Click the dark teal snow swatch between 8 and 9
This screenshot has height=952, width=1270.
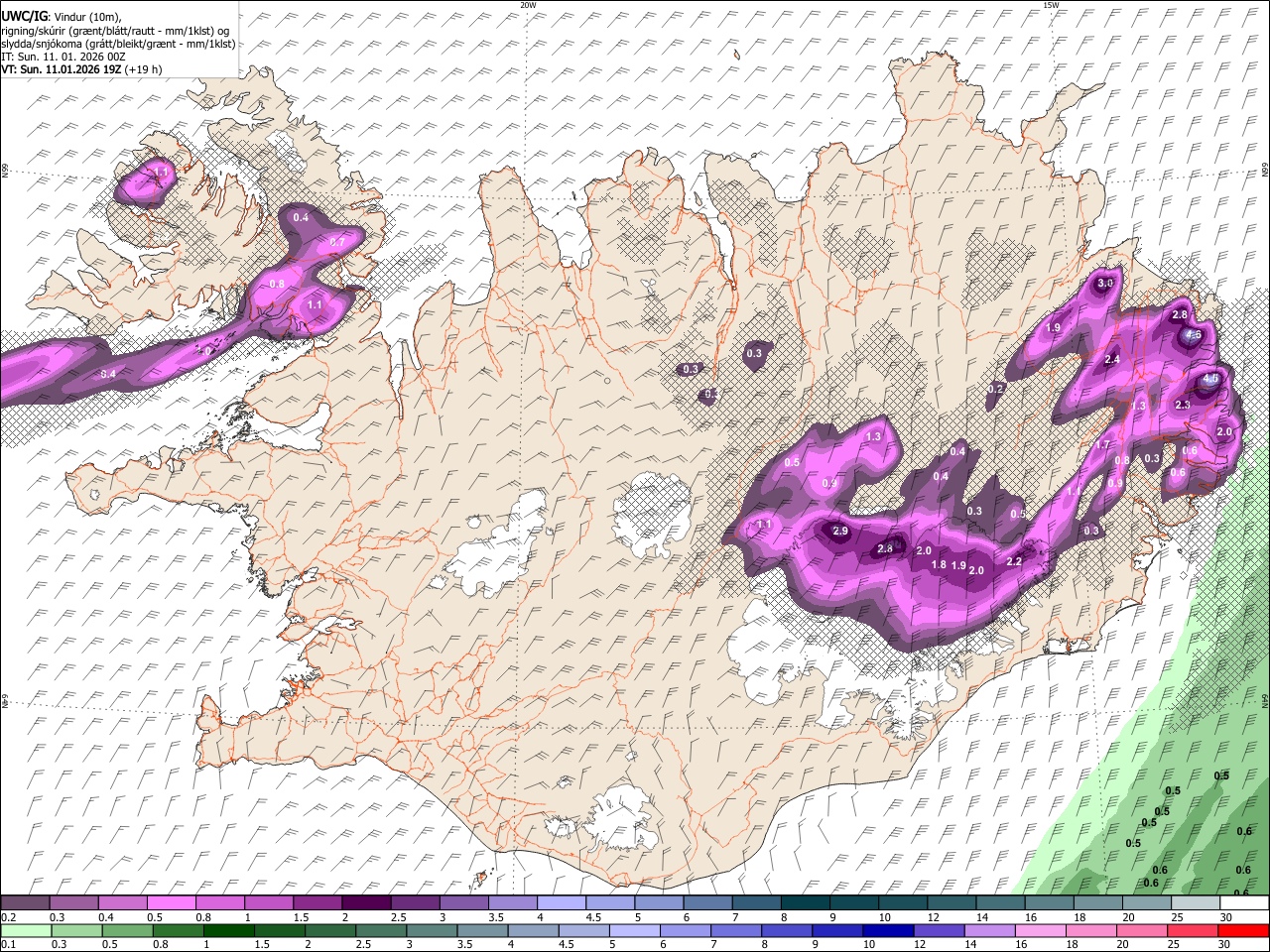click(806, 903)
